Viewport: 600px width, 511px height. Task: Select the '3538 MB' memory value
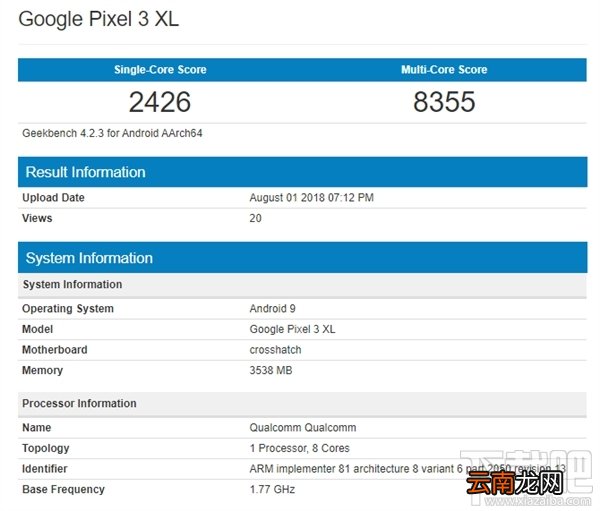(271, 370)
